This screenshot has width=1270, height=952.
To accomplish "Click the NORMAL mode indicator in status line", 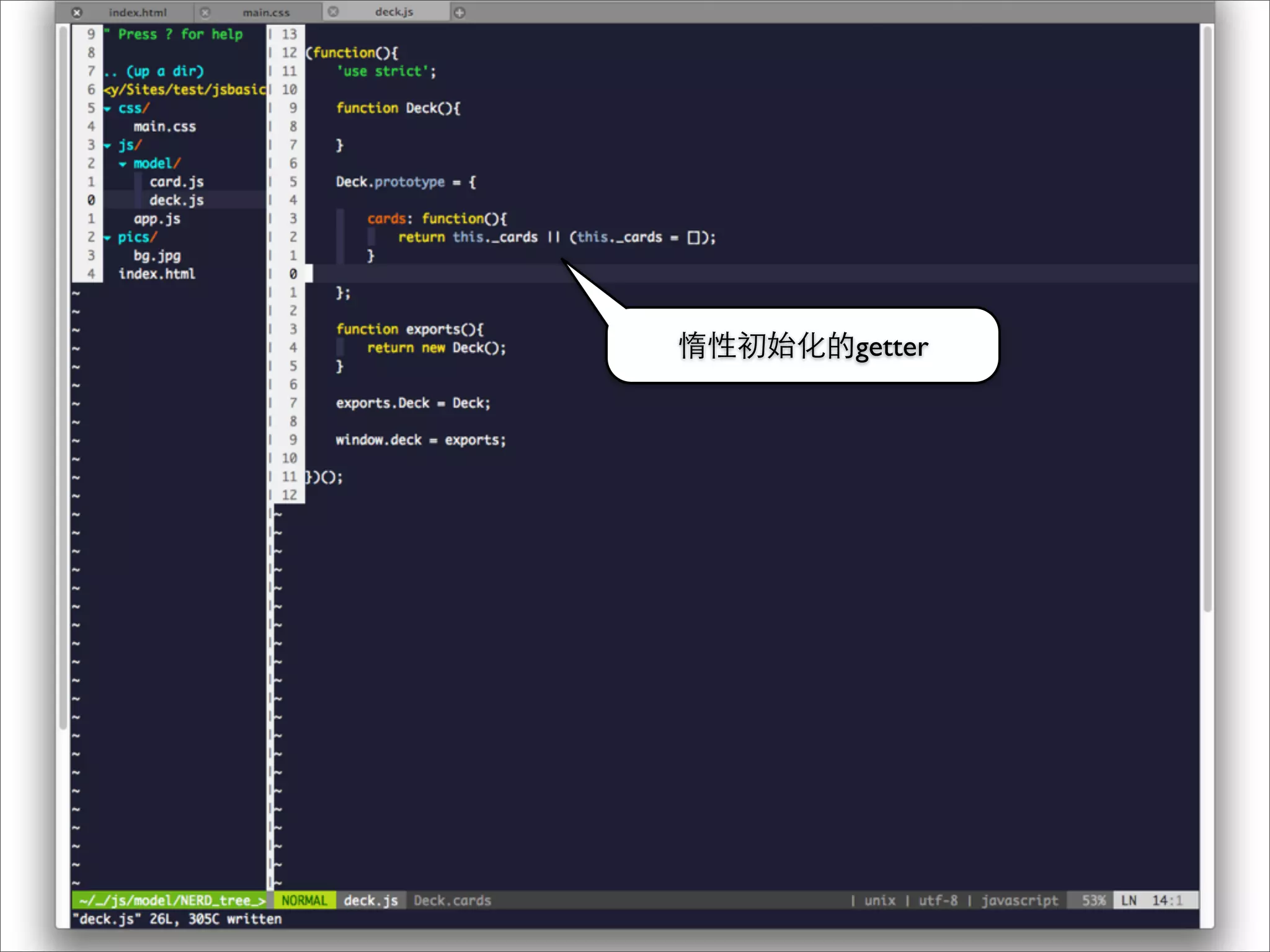I will [304, 901].
